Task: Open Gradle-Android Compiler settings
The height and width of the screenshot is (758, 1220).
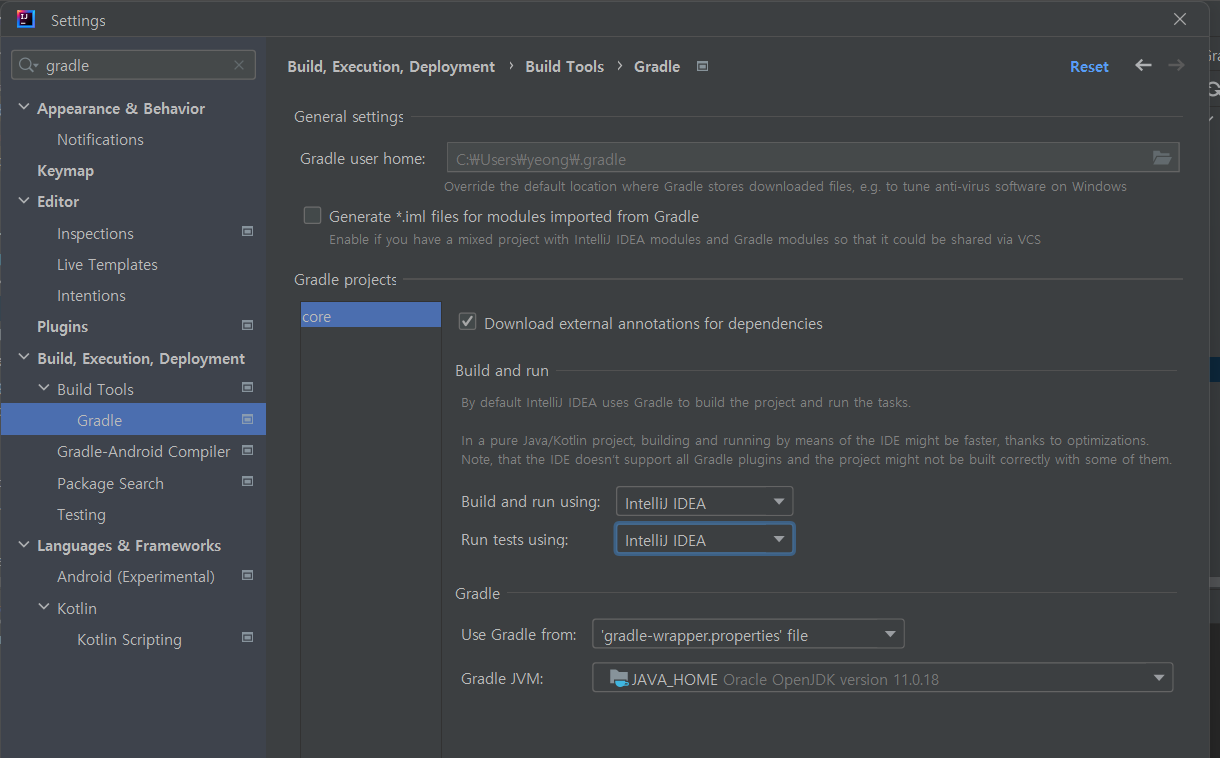Action: point(143,452)
